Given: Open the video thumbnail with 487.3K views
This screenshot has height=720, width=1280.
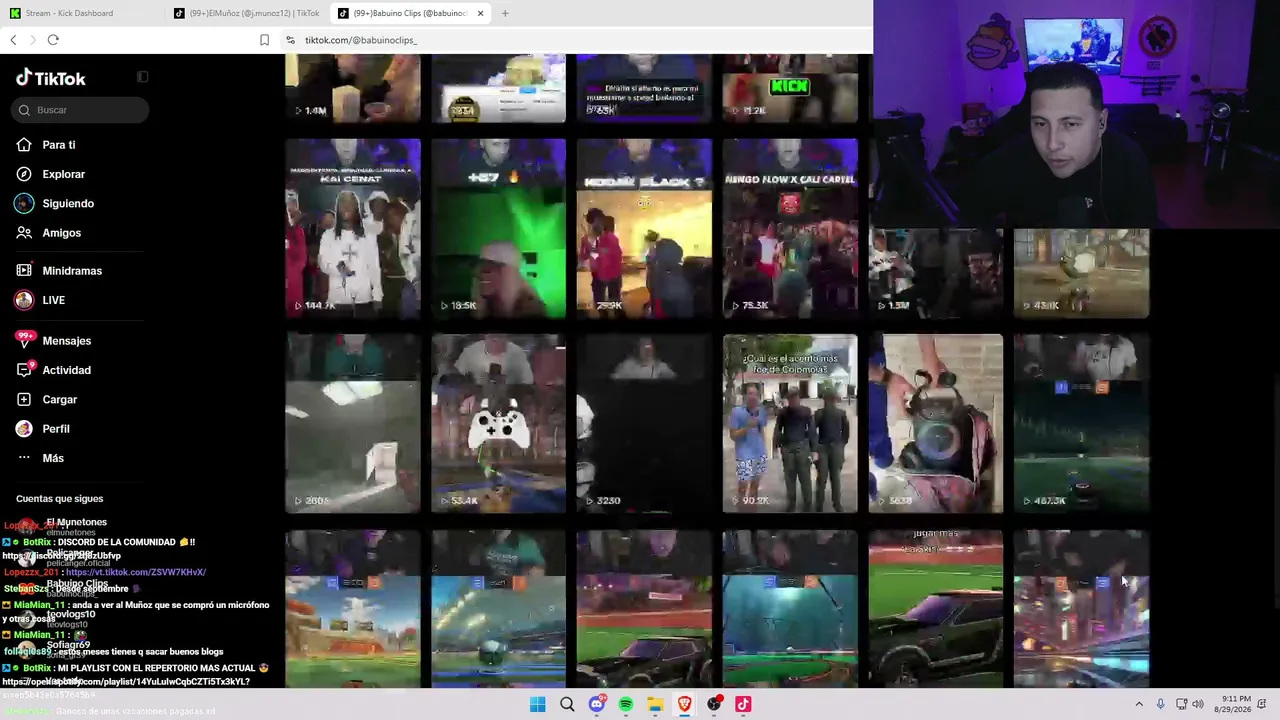Looking at the screenshot, I should click(1081, 423).
